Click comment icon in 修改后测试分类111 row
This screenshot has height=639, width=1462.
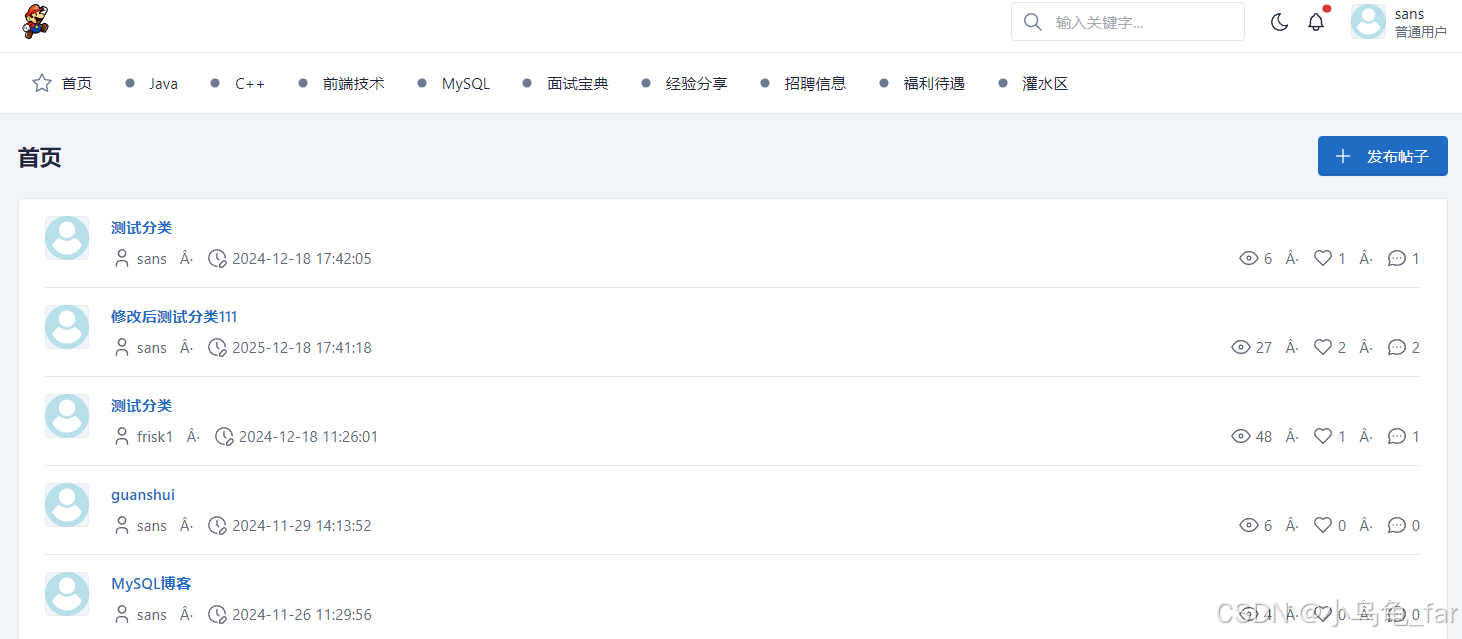point(1397,347)
